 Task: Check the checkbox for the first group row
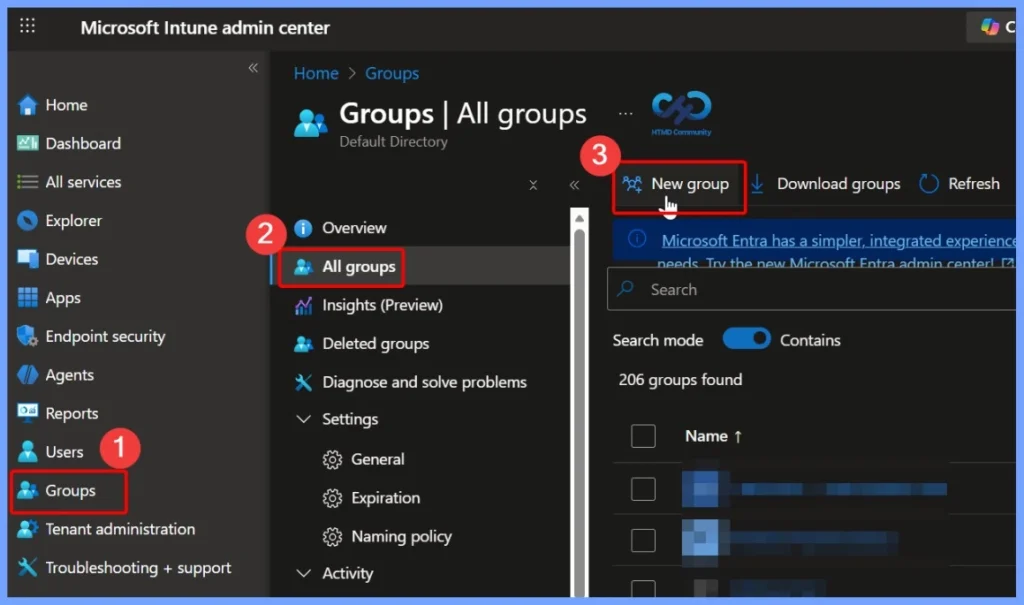coord(643,491)
